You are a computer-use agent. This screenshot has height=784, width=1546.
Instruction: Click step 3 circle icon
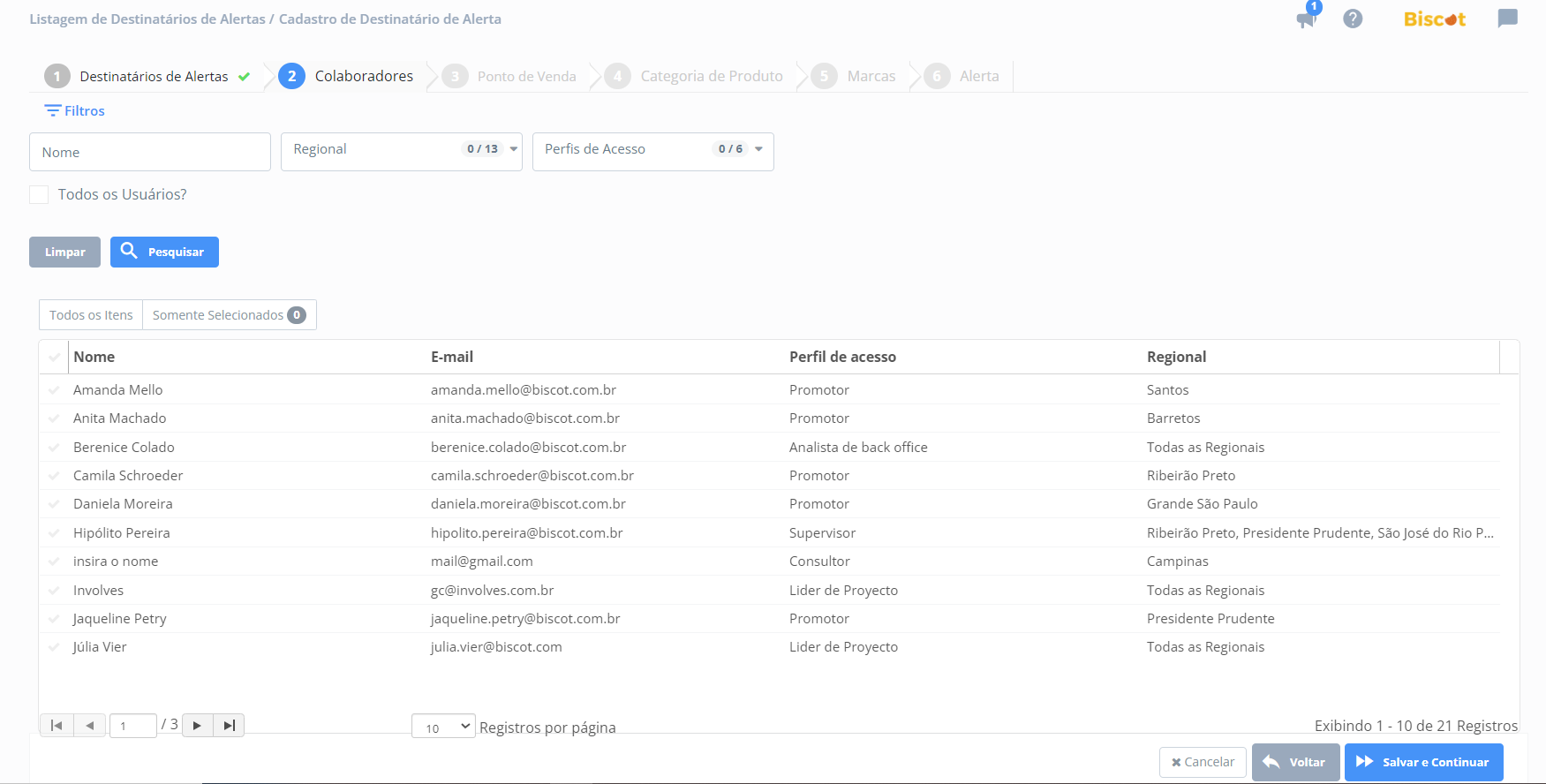click(x=455, y=76)
